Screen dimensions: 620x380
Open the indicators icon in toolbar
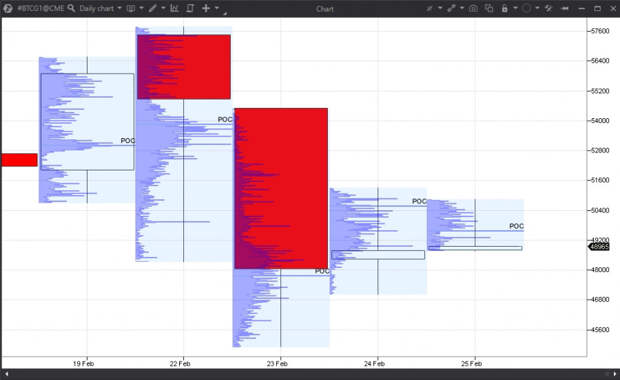point(174,8)
